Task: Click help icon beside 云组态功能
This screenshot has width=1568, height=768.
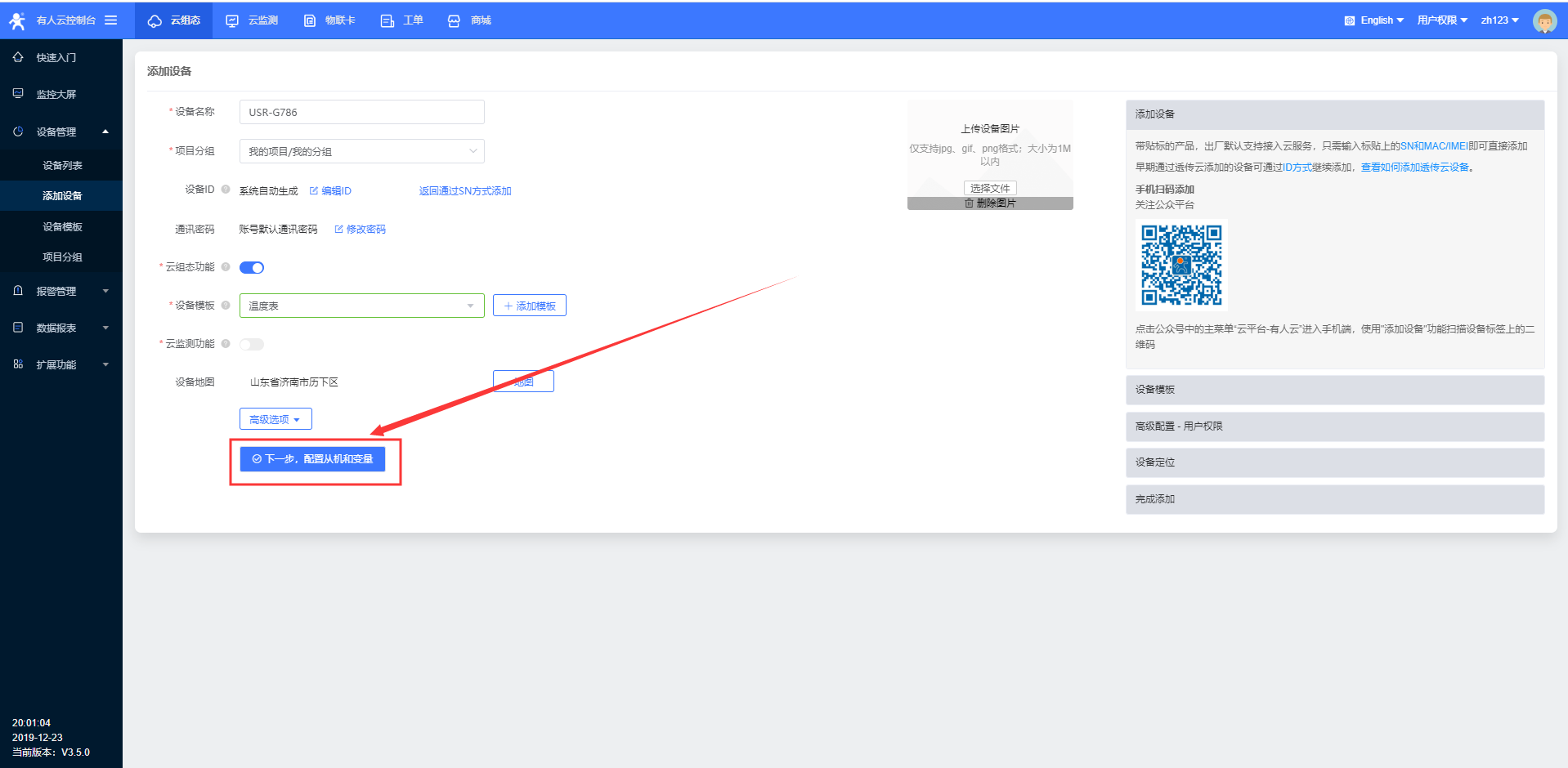Action: point(226,267)
